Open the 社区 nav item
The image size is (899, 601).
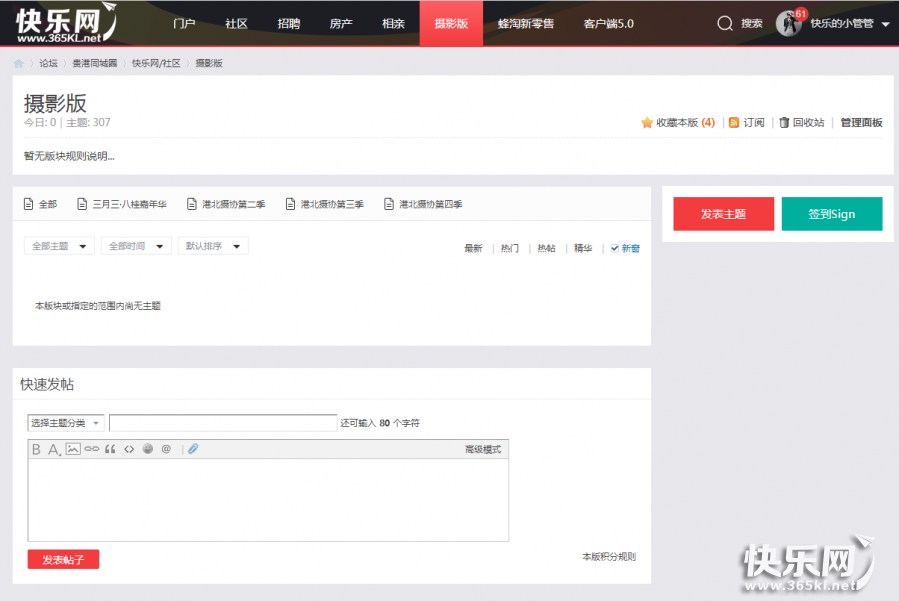coord(236,24)
